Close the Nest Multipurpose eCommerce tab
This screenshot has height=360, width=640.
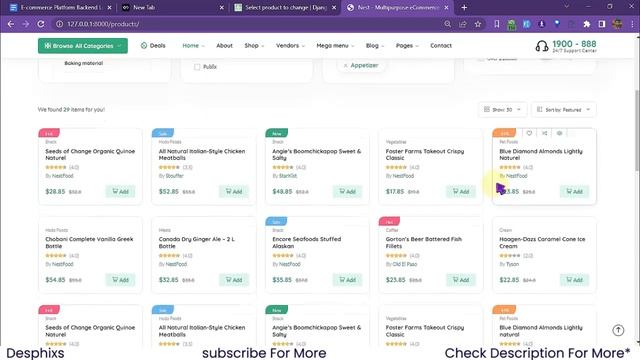coord(447,7)
